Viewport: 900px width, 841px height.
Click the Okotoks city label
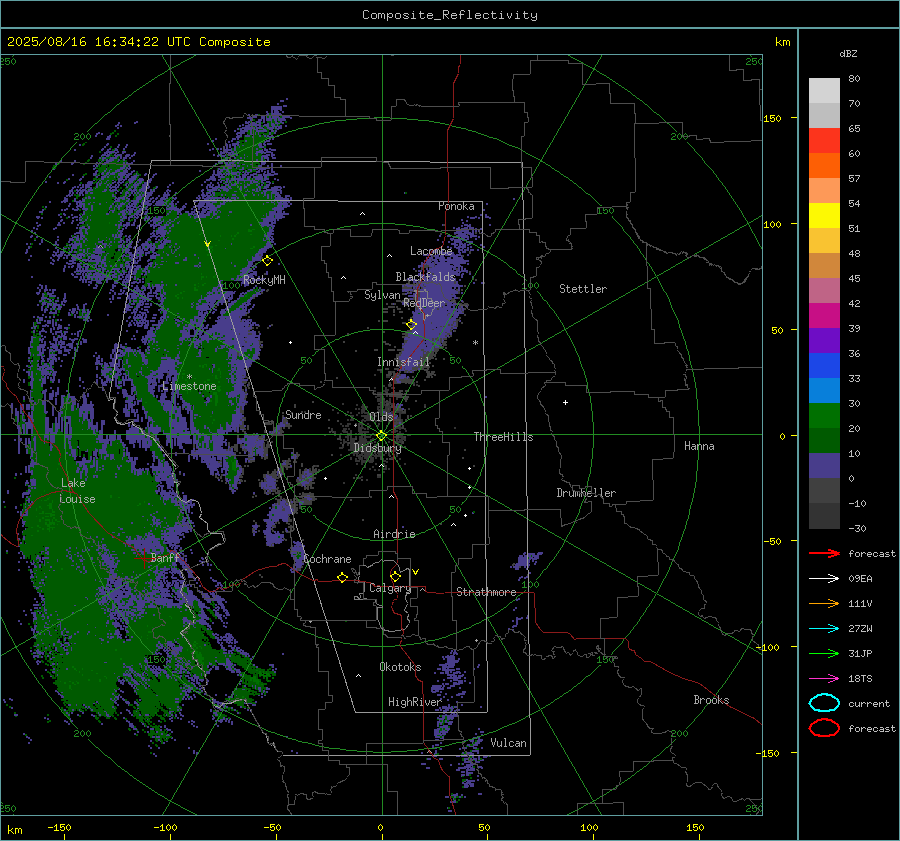coord(400,667)
